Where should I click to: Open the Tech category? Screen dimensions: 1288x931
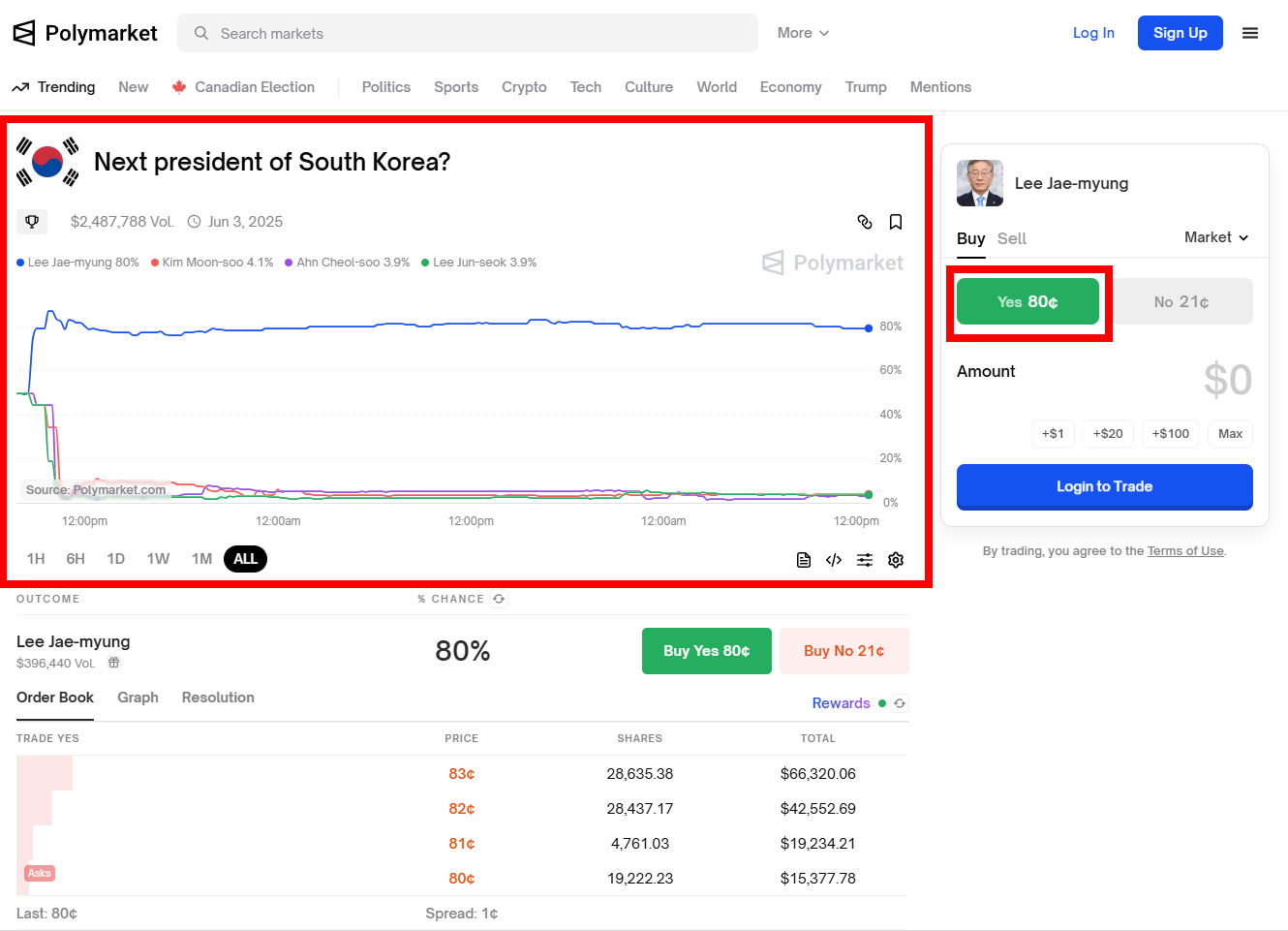[x=586, y=87]
